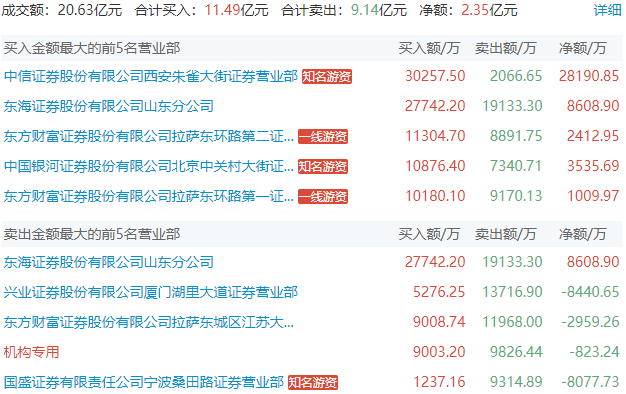Click net amount -2959.26
This screenshot has height=394, width=626.
coord(590,322)
